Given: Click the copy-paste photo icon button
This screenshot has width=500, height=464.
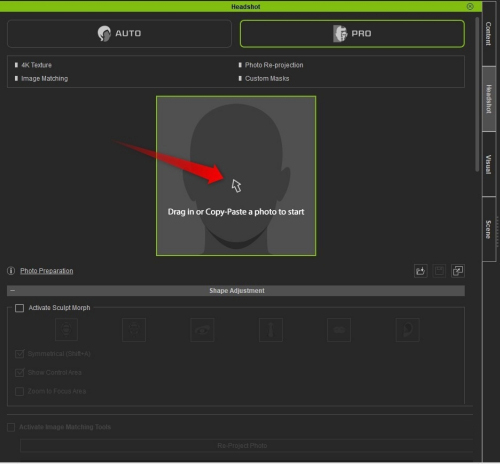Looking at the screenshot, I should (458, 271).
